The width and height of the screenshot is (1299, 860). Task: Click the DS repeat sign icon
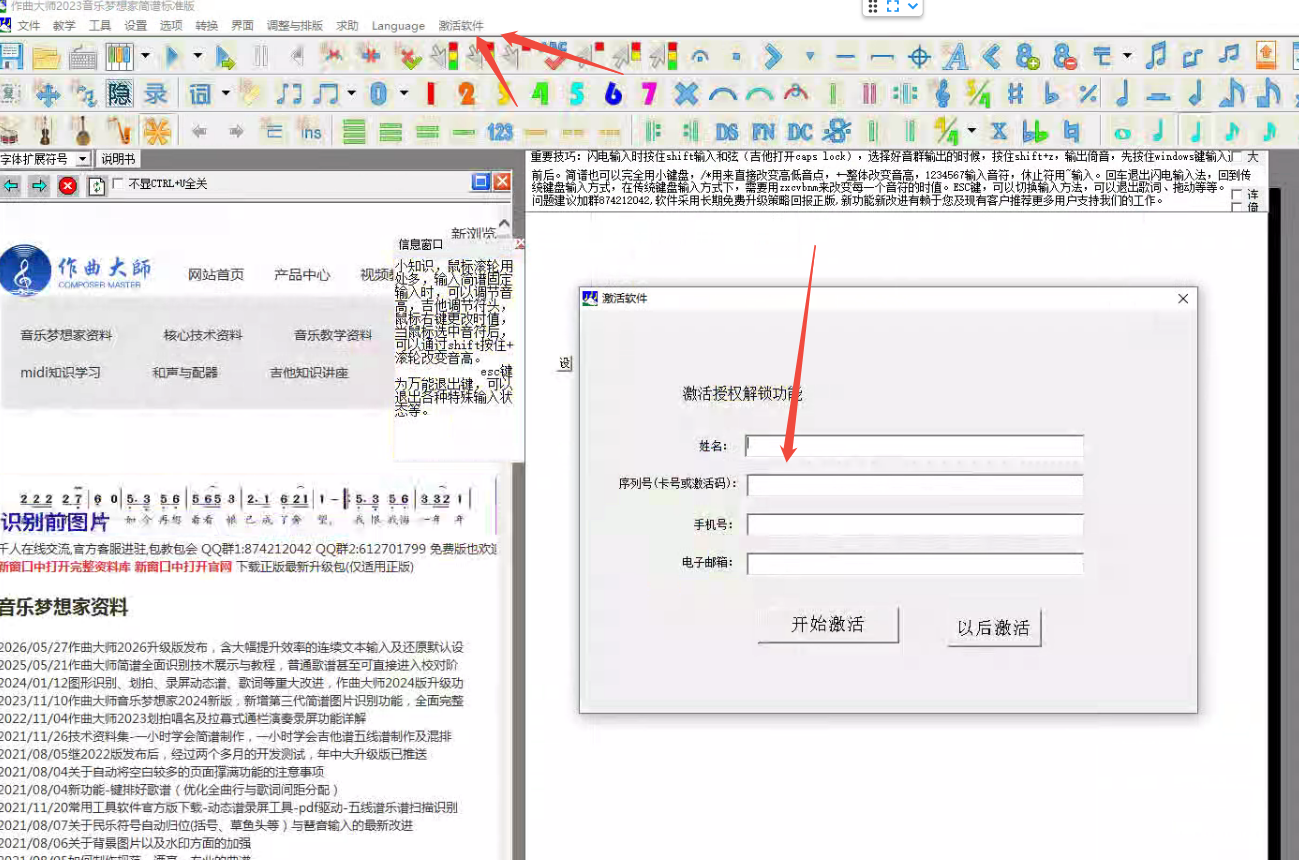click(x=727, y=131)
